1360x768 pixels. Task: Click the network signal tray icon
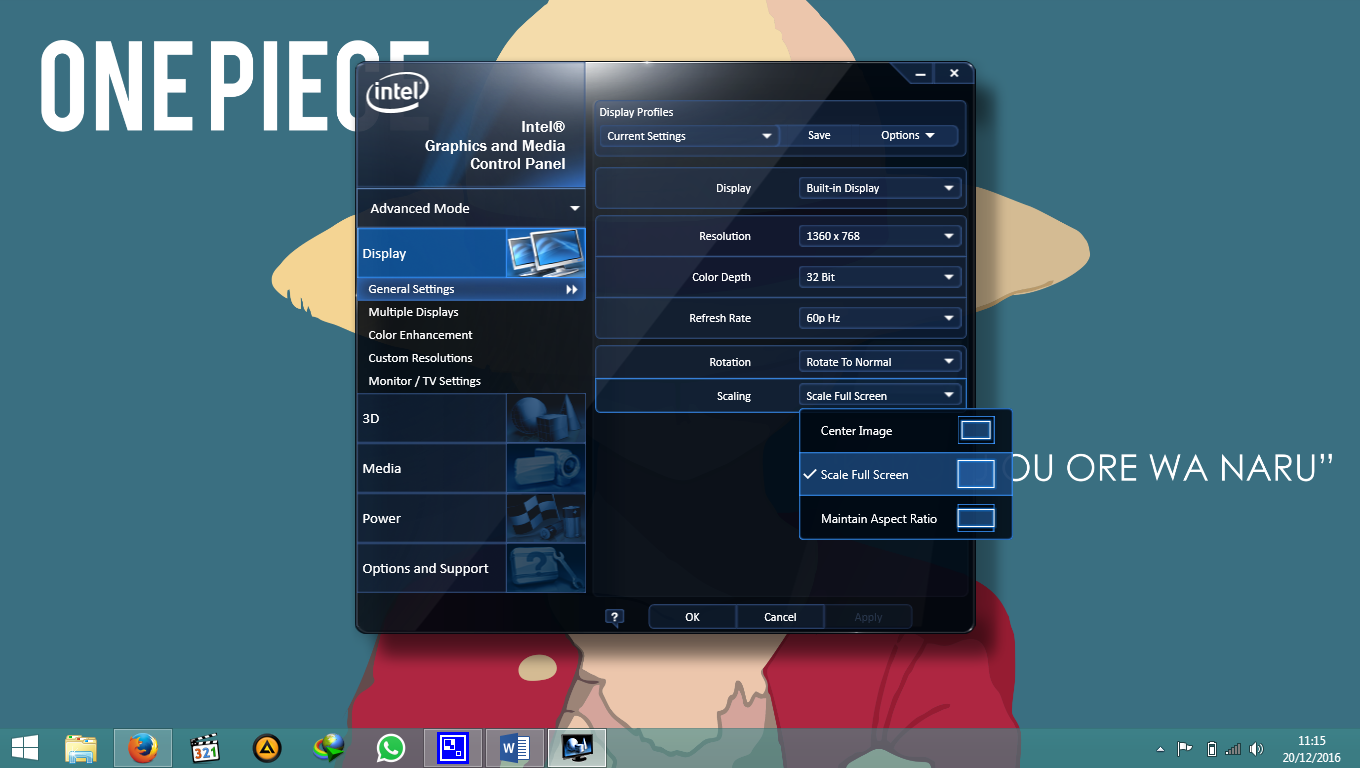pos(1233,748)
